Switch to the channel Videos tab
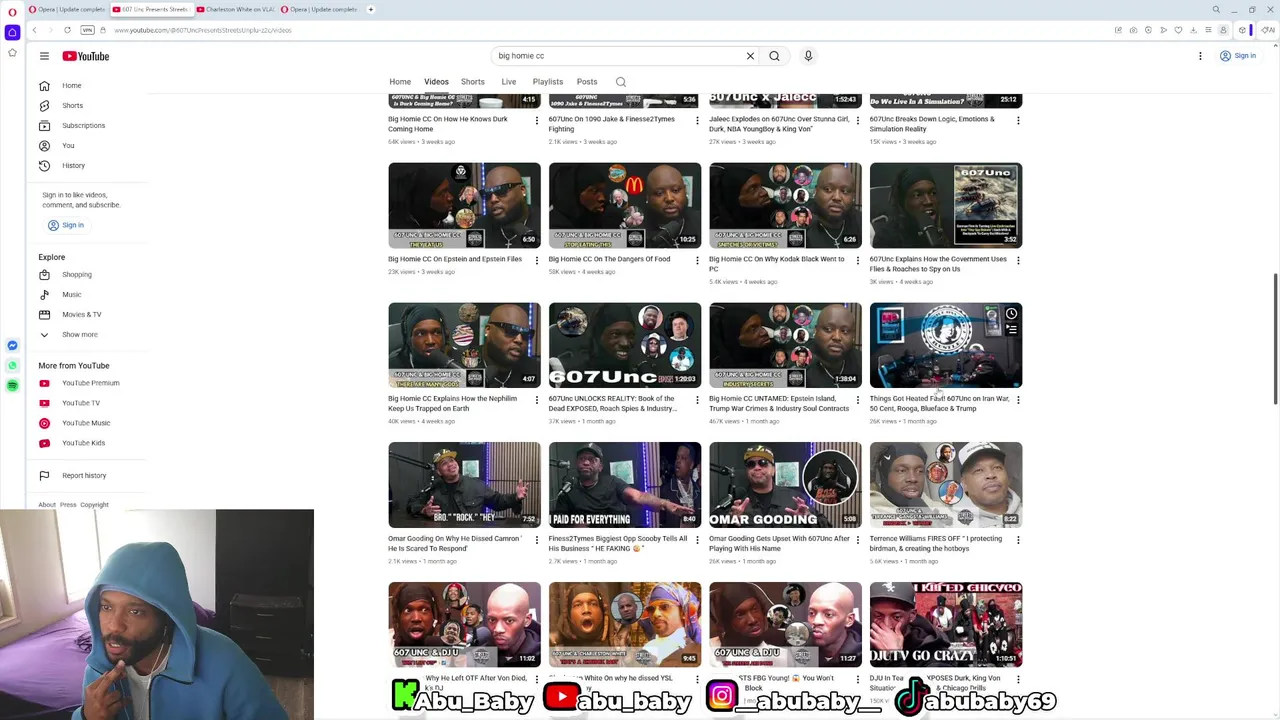Viewport: 1280px width, 720px height. pyautogui.click(x=436, y=82)
